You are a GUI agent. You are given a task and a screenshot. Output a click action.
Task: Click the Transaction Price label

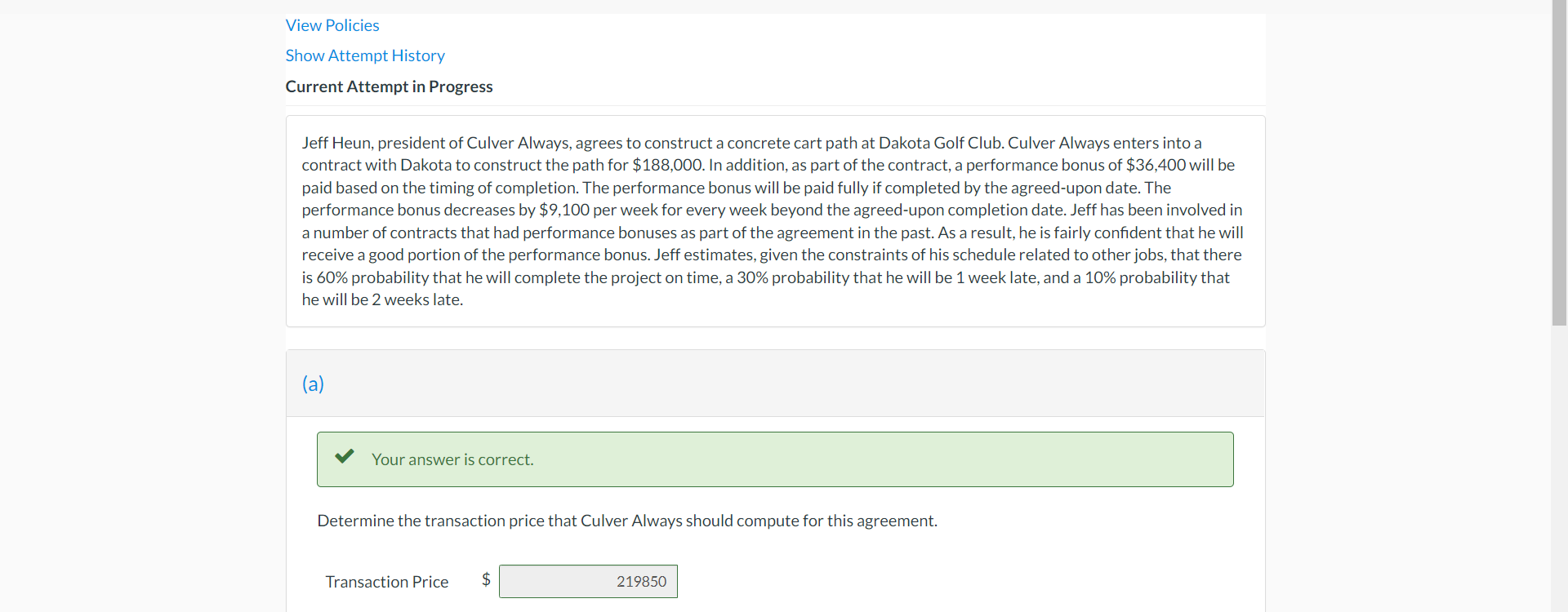click(x=386, y=581)
